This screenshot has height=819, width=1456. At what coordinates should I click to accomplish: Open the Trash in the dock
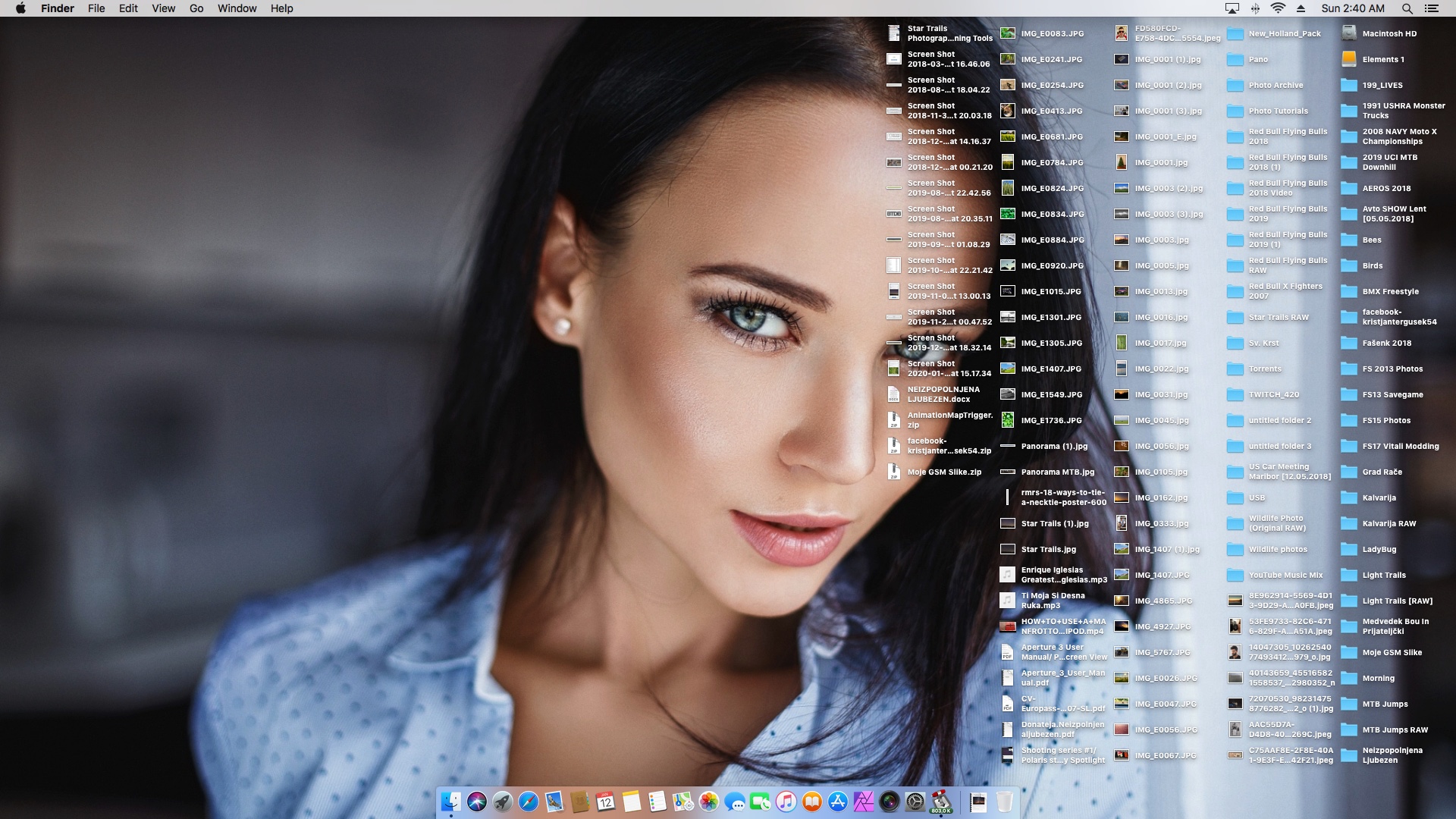click(1005, 802)
